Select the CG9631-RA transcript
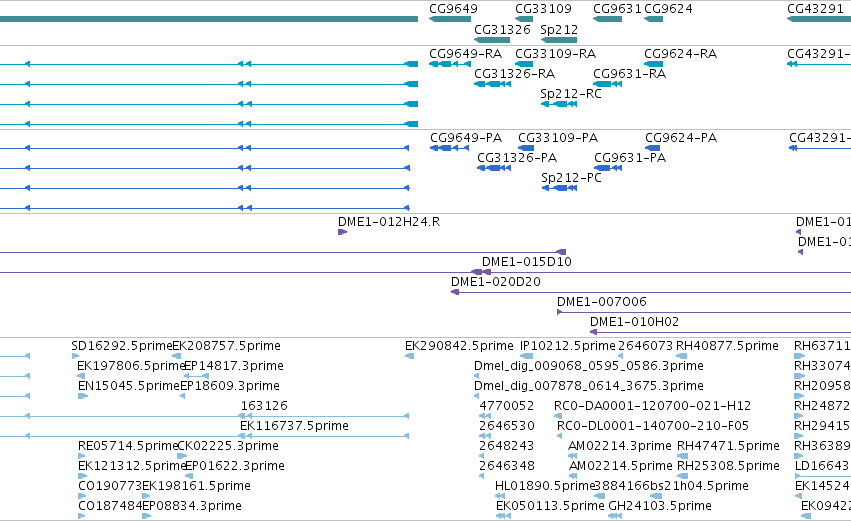 [630, 74]
